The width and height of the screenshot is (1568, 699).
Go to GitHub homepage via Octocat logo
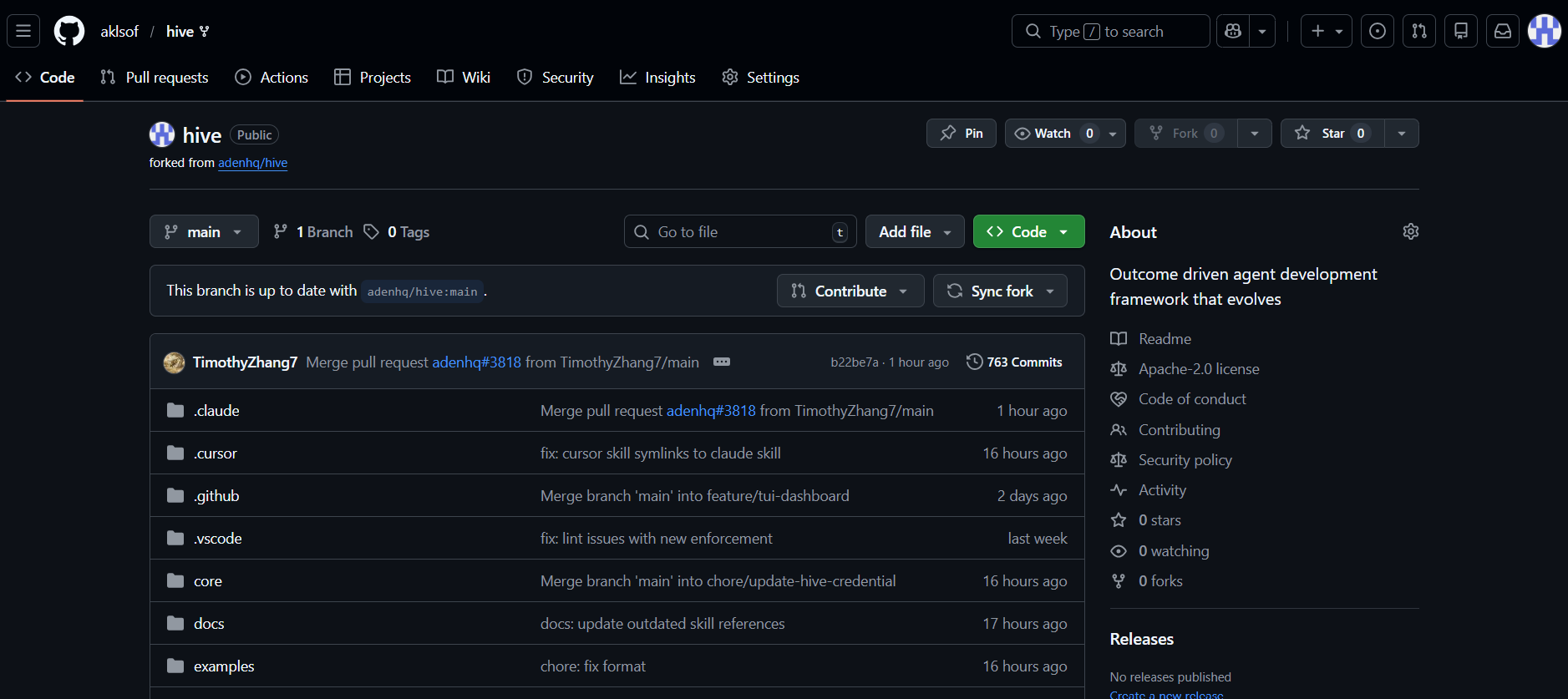pyautogui.click(x=69, y=31)
